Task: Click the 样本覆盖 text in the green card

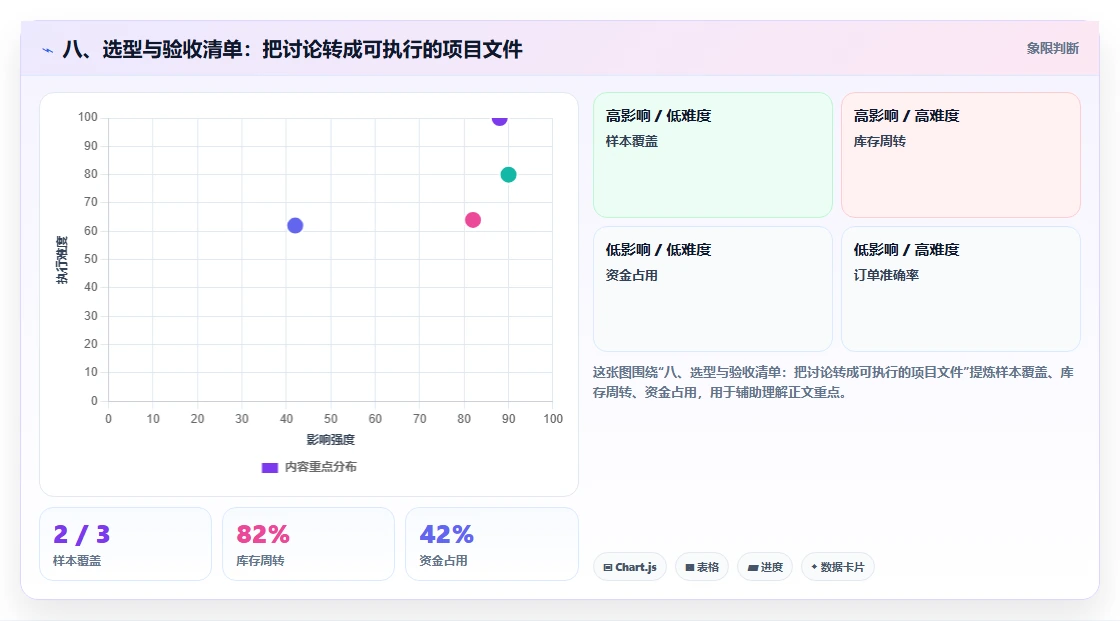Action: (x=631, y=141)
